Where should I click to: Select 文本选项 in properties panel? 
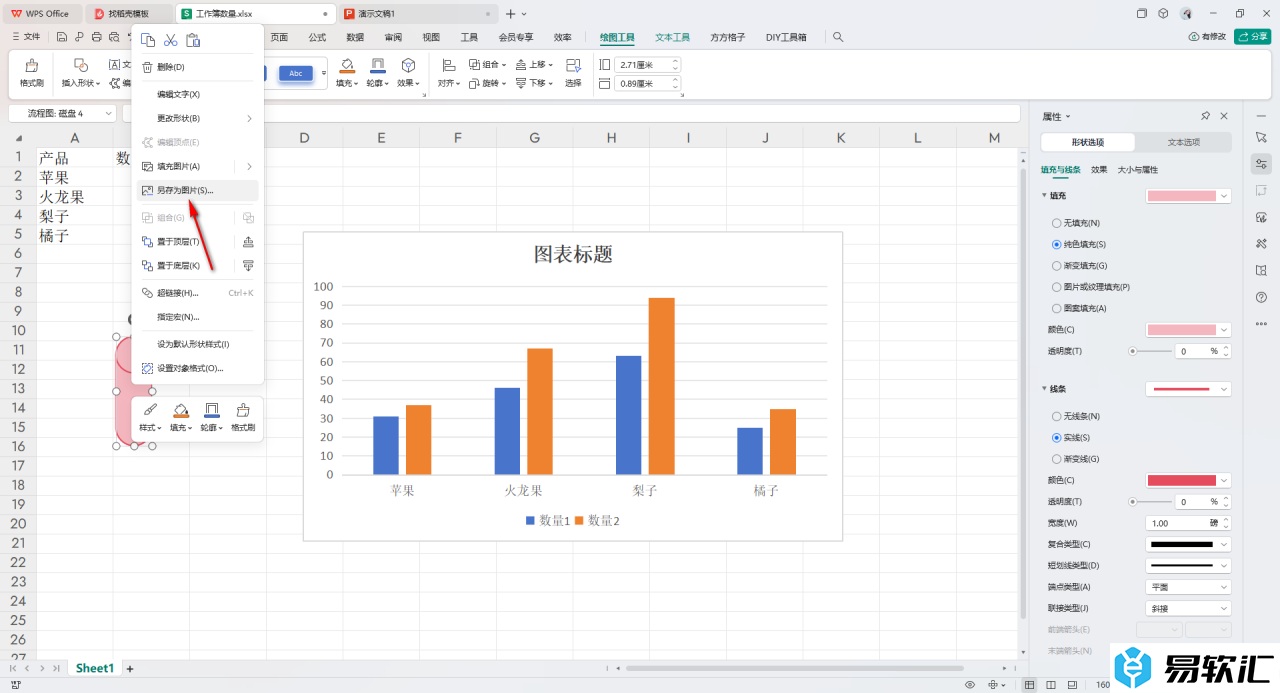[x=1183, y=142]
